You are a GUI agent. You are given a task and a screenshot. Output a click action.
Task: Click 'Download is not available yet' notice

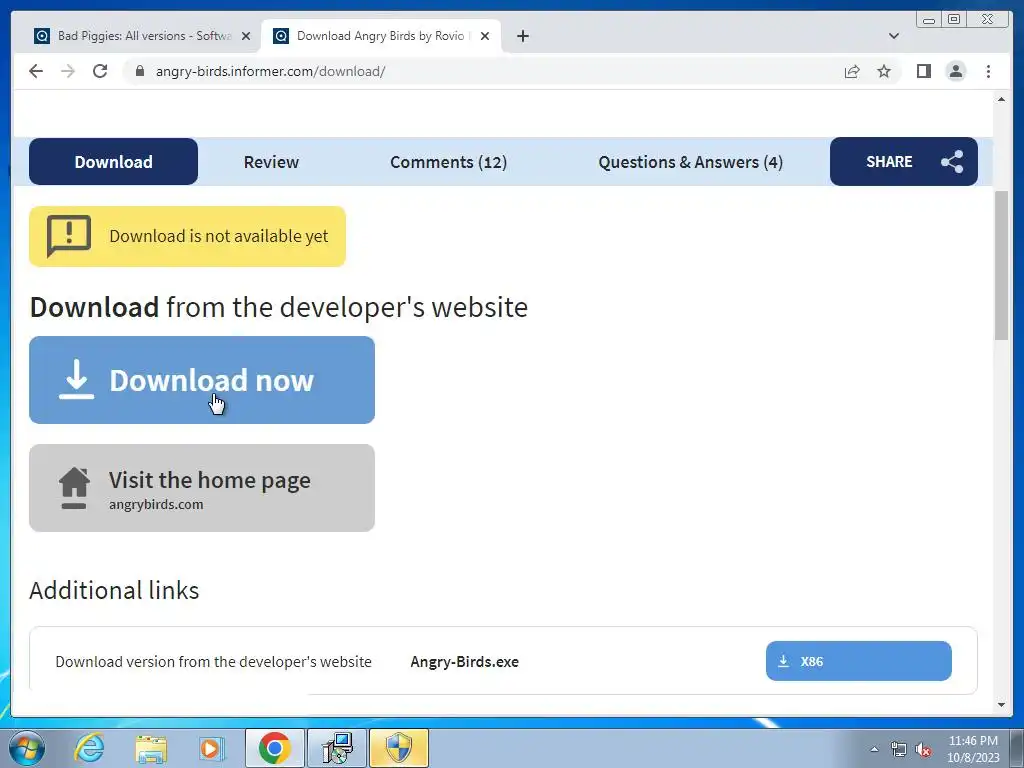[x=187, y=236]
